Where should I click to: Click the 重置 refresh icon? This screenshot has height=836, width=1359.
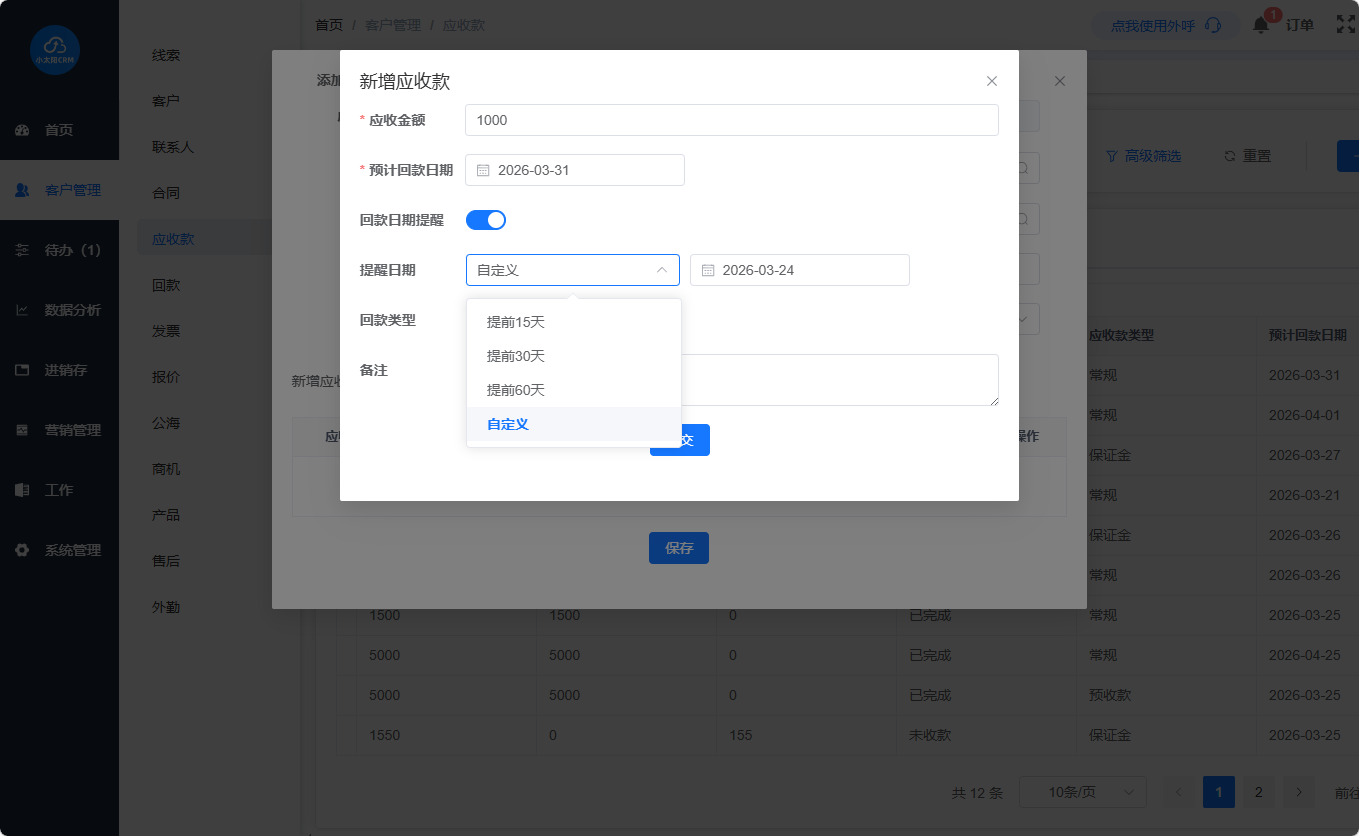coord(1230,156)
